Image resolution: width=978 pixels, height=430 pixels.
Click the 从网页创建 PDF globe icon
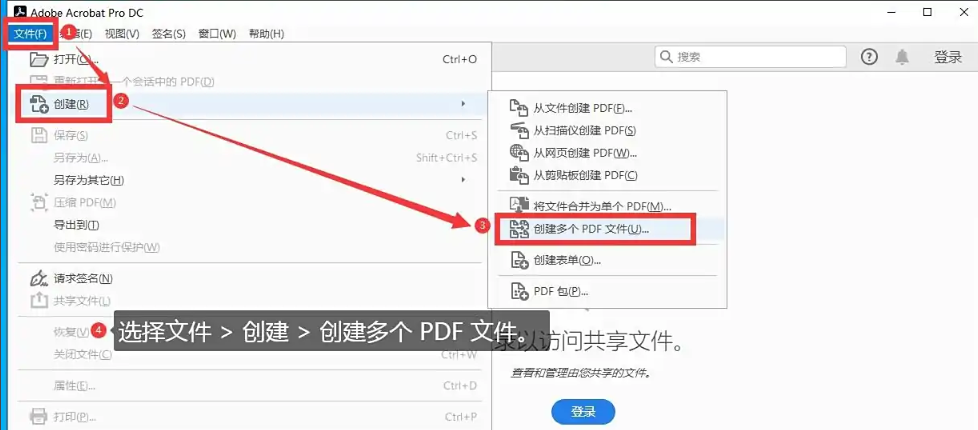pyautogui.click(x=519, y=153)
